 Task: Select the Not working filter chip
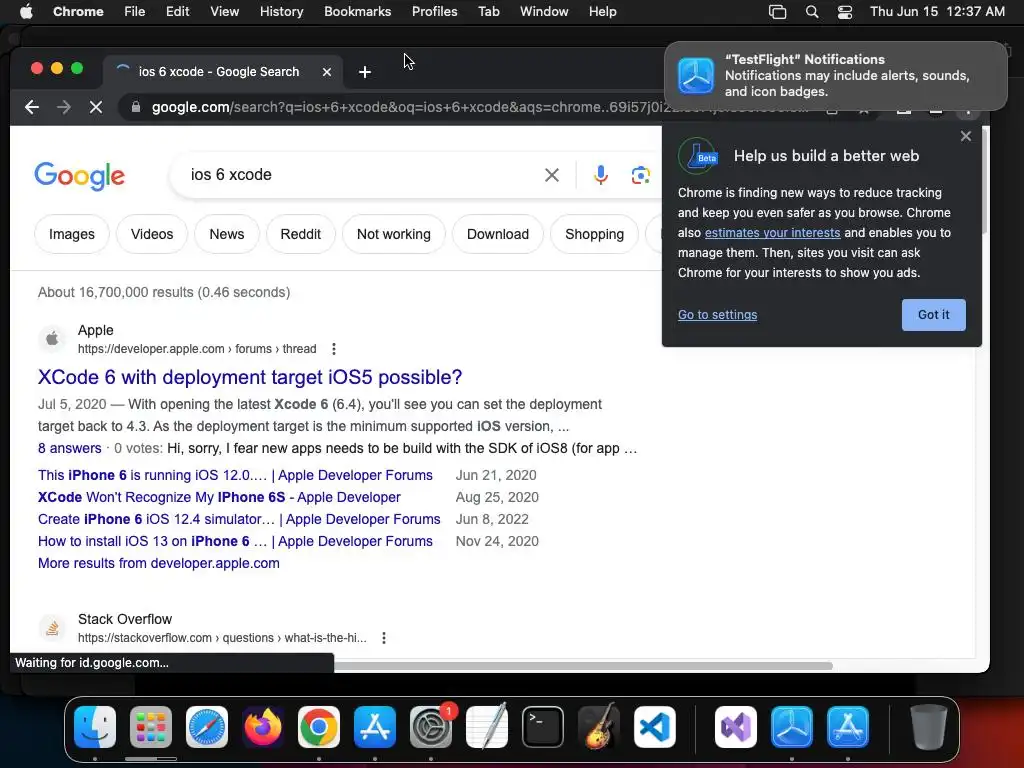(394, 234)
